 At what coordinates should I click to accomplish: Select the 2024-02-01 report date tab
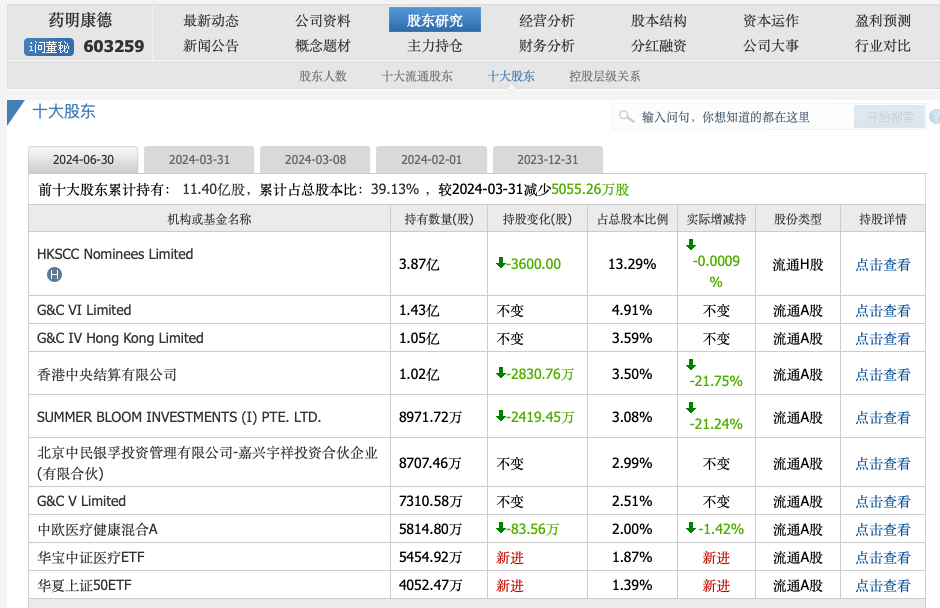click(432, 160)
